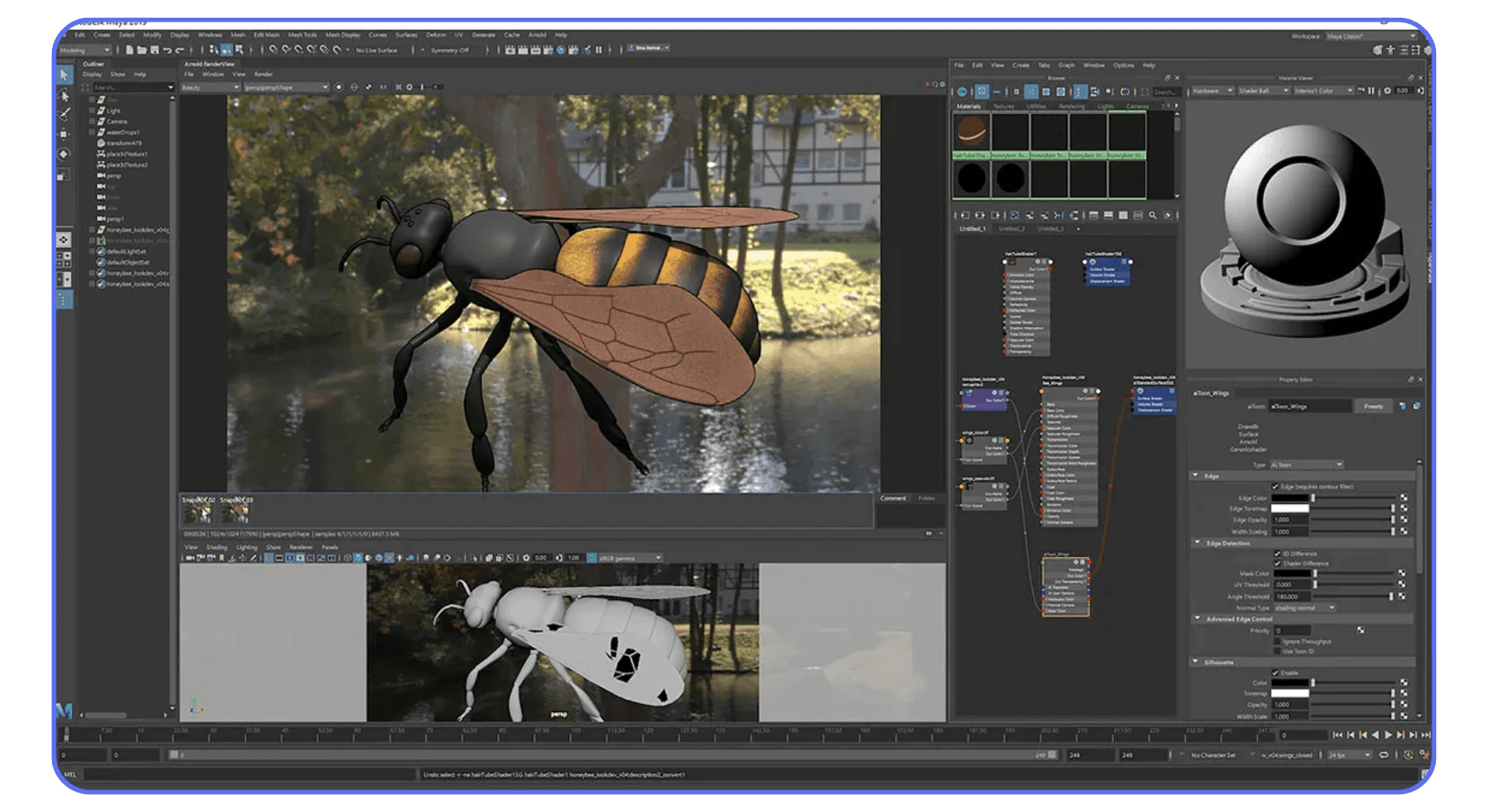Click the play backward button in timeline controls
Image resolution: width=1488 pixels, height=812 pixels.
[1376, 735]
